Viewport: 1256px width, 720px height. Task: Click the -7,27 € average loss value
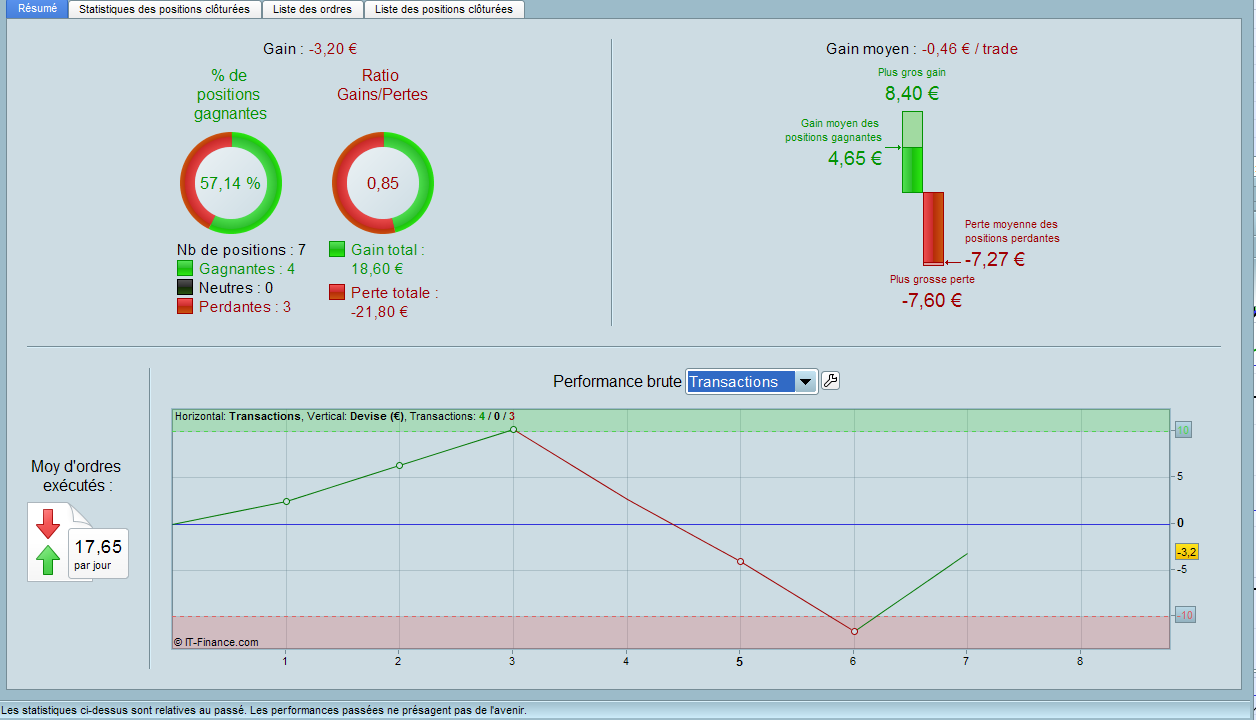(995, 260)
